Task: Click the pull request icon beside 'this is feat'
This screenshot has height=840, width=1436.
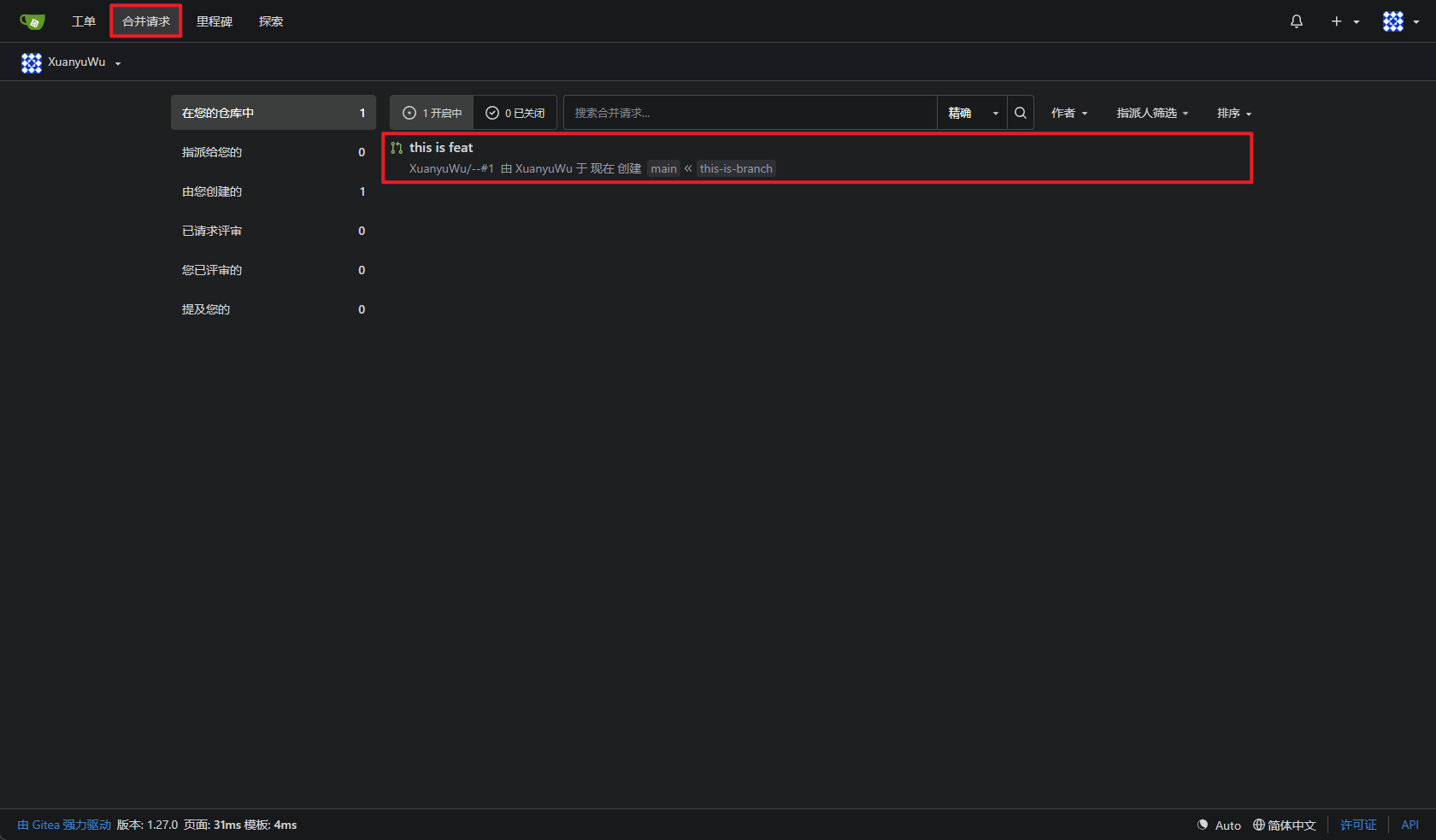Action: pyautogui.click(x=397, y=148)
